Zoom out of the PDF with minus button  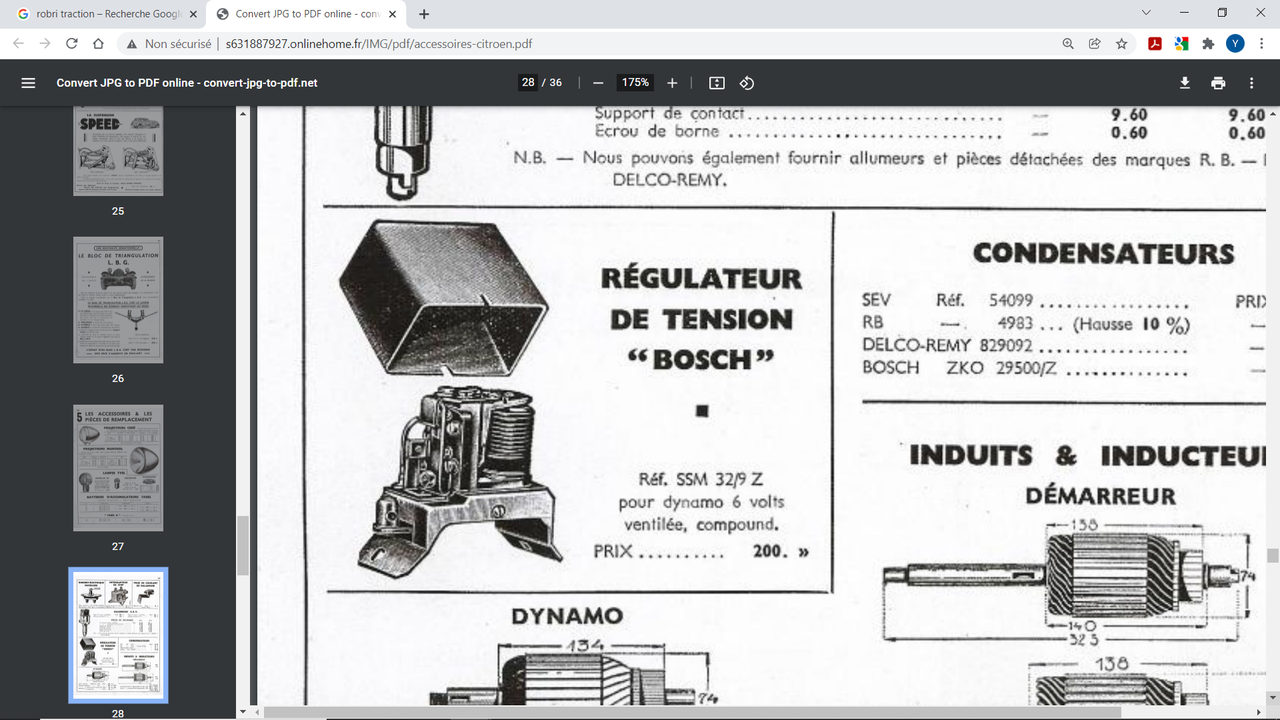[x=598, y=83]
